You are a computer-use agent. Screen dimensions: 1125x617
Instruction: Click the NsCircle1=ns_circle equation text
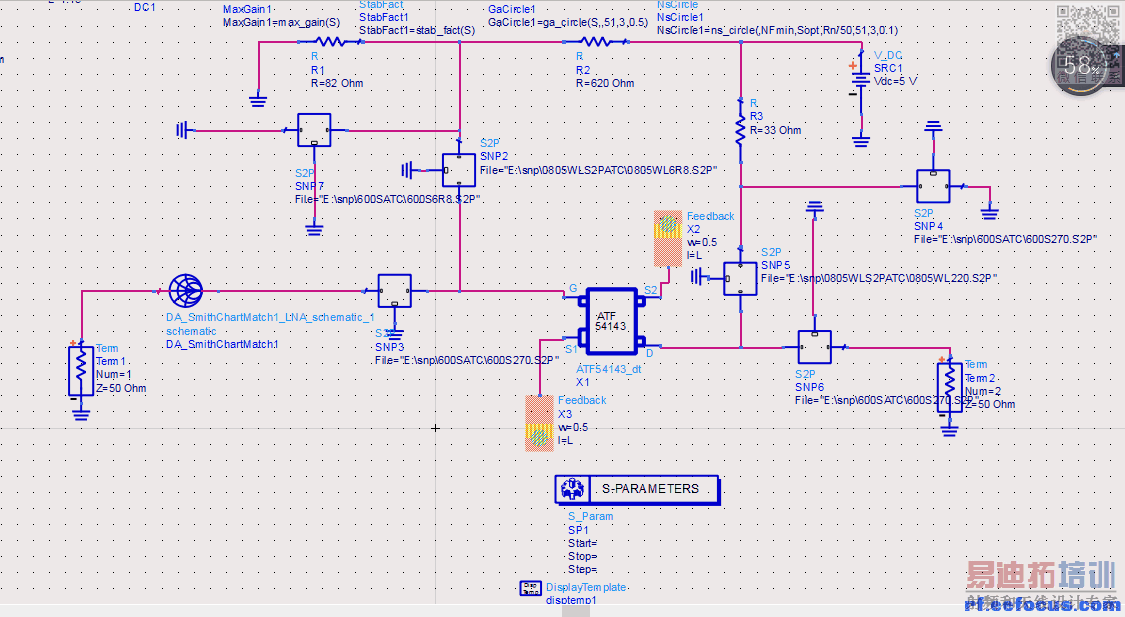pos(777,30)
